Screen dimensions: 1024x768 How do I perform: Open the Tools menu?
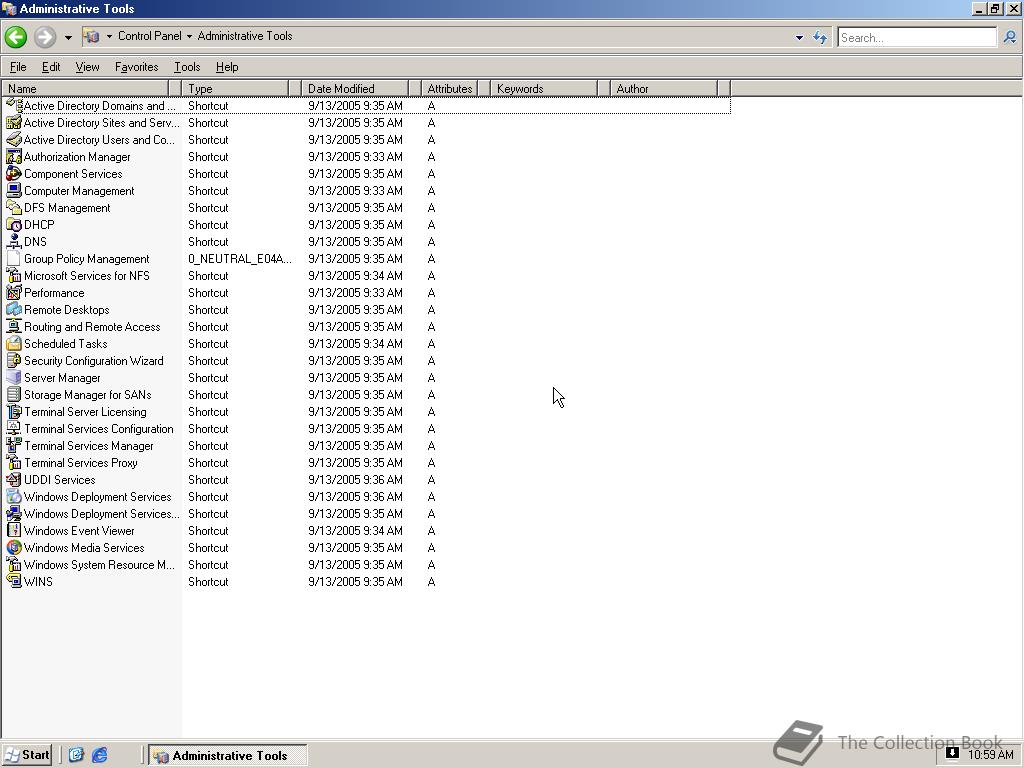[x=187, y=67]
